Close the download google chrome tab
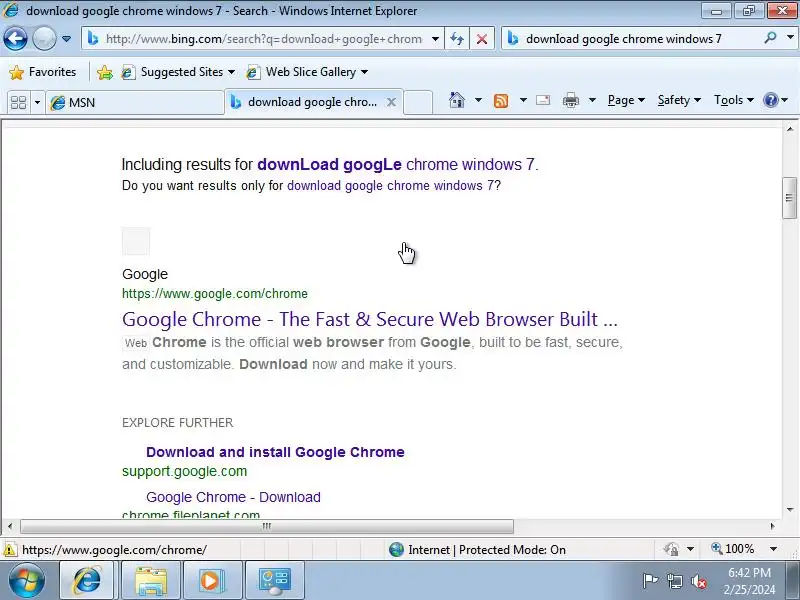Screen dimensions: 800x600 coord(391,102)
